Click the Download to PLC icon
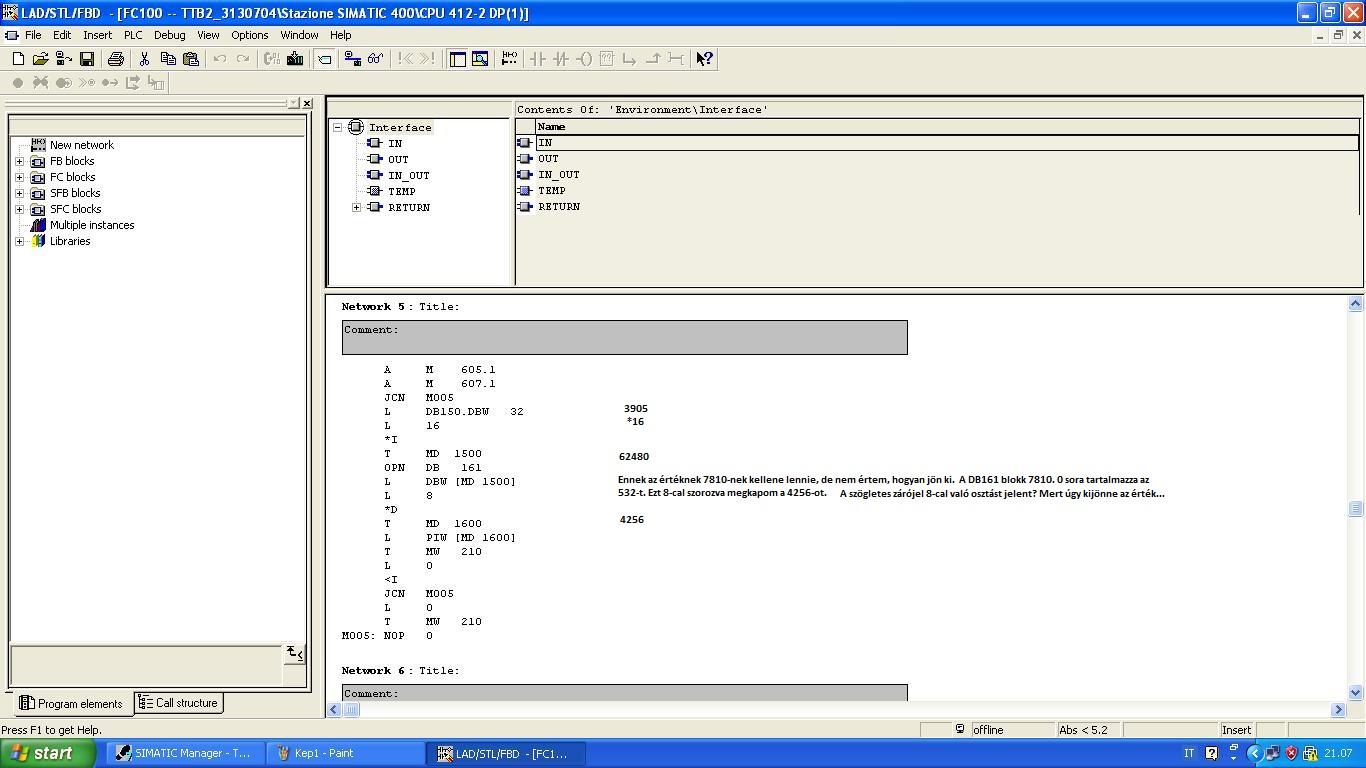1366x768 pixels. pyautogui.click(x=295, y=59)
